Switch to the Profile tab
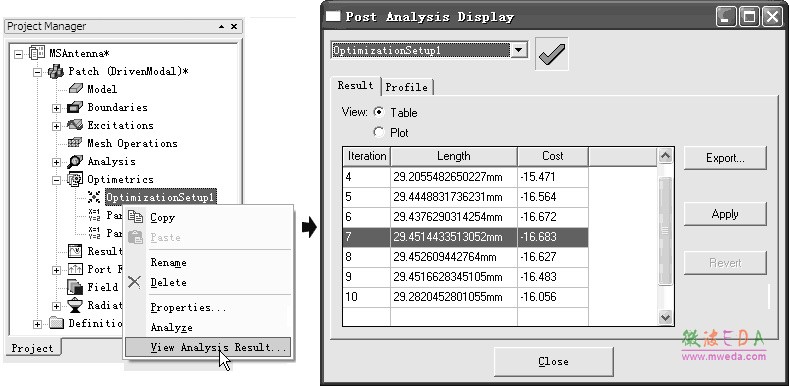789x386 pixels. [407, 87]
